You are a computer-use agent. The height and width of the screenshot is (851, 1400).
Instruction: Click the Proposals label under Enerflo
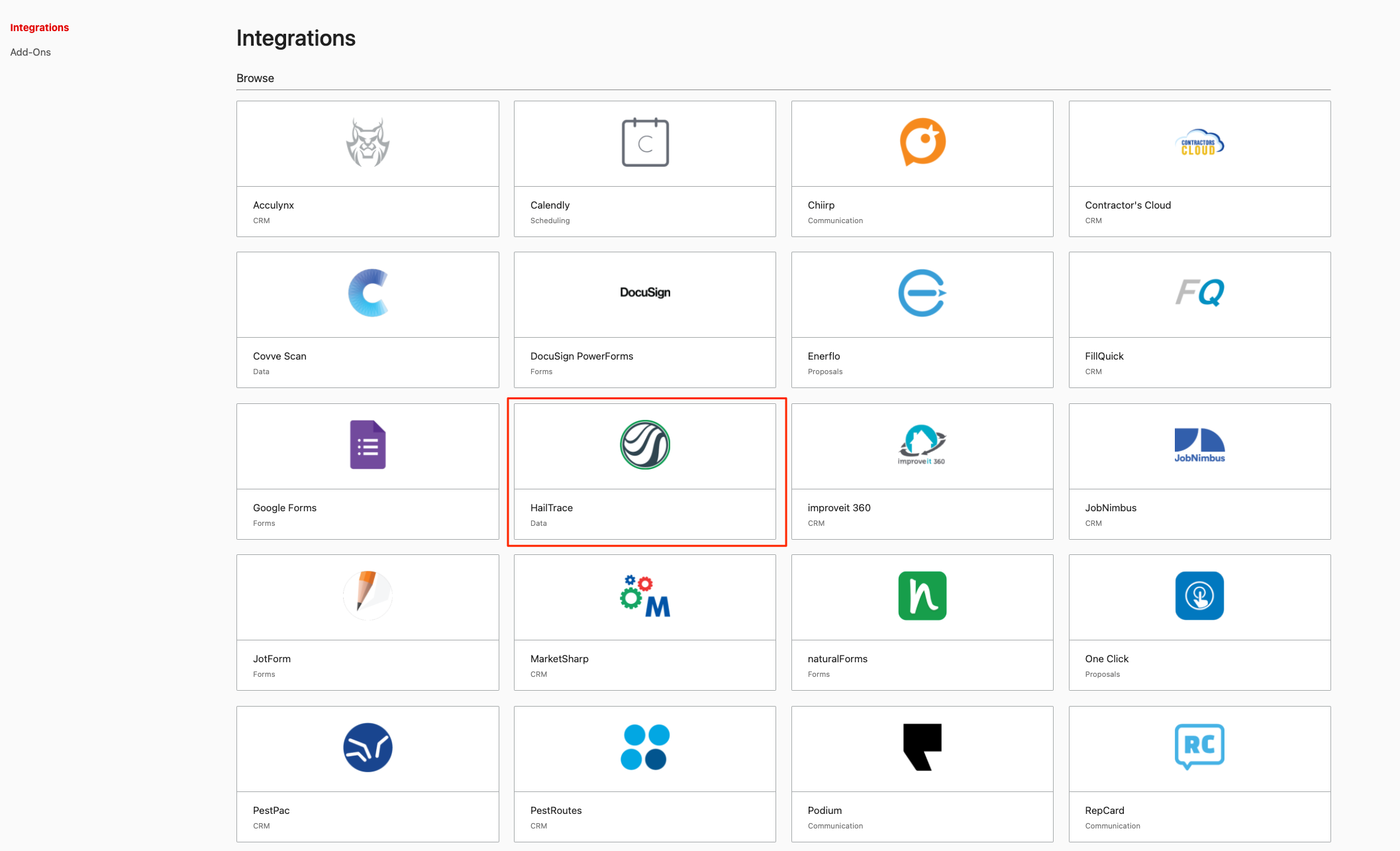[x=825, y=372]
